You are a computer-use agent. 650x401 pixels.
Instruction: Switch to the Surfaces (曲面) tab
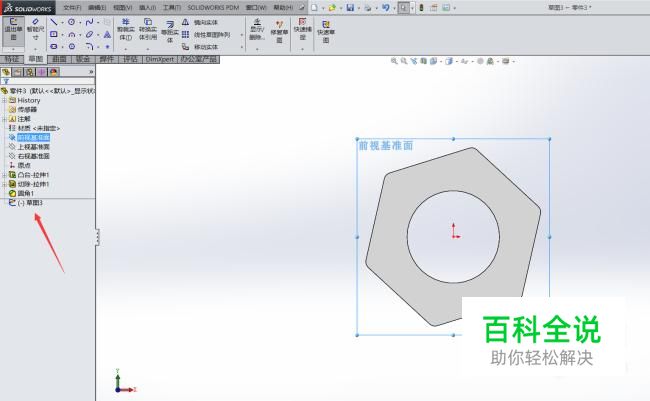(59, 59)
